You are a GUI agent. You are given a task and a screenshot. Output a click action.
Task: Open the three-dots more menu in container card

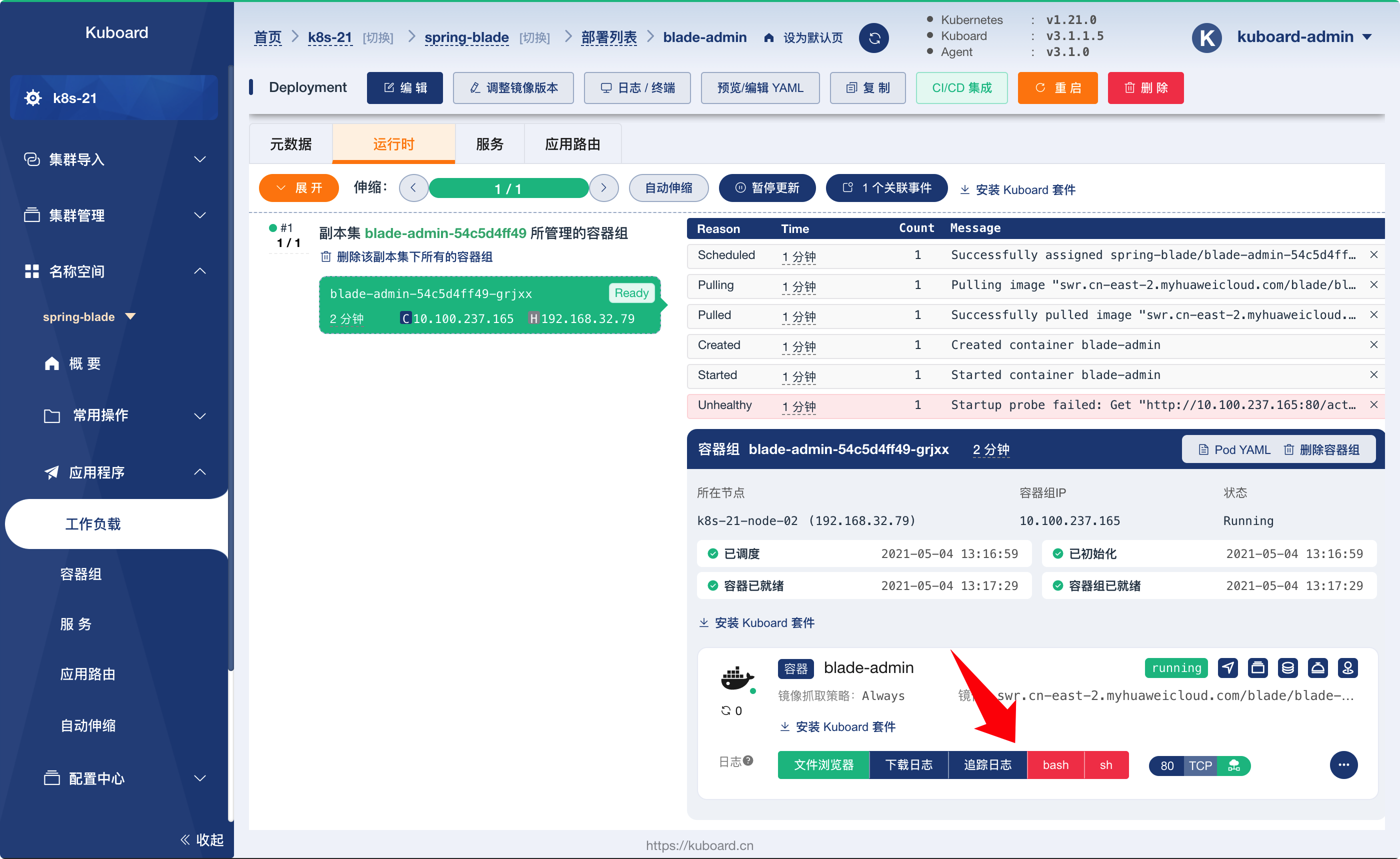click(x=1343, y=765)
